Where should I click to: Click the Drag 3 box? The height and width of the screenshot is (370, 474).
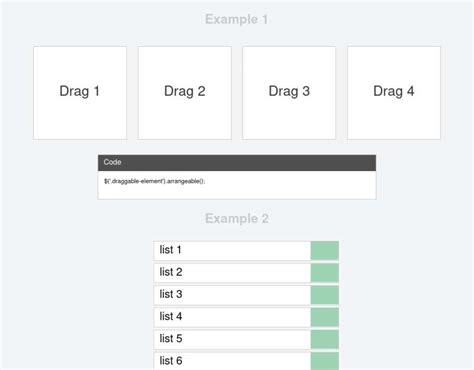[x=289, y=93]
